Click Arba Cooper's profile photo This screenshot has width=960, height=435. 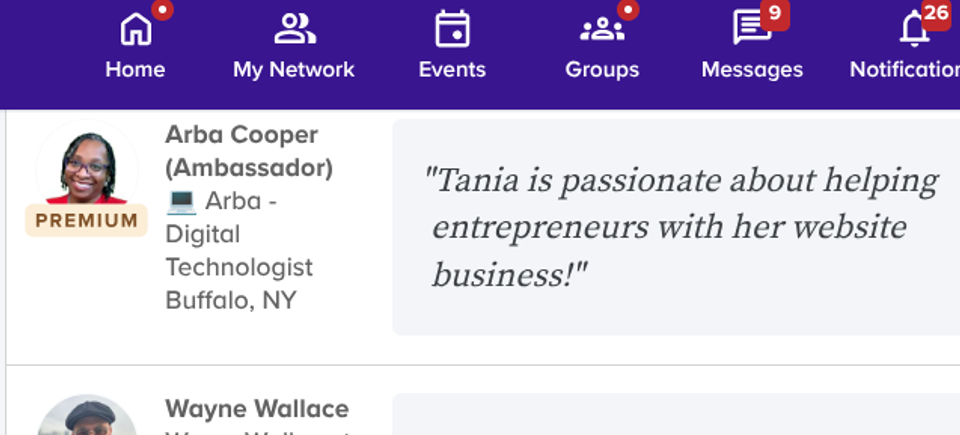pos(87,164)
